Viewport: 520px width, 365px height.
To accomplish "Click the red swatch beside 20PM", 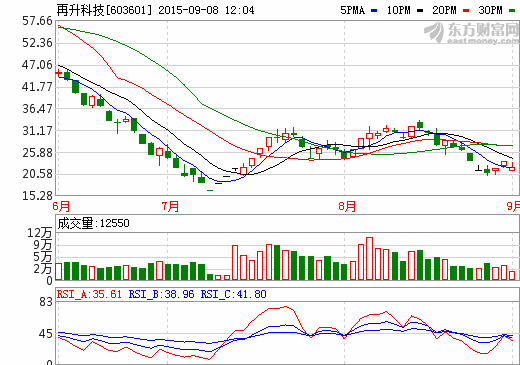I will click(x=466, y=11).
